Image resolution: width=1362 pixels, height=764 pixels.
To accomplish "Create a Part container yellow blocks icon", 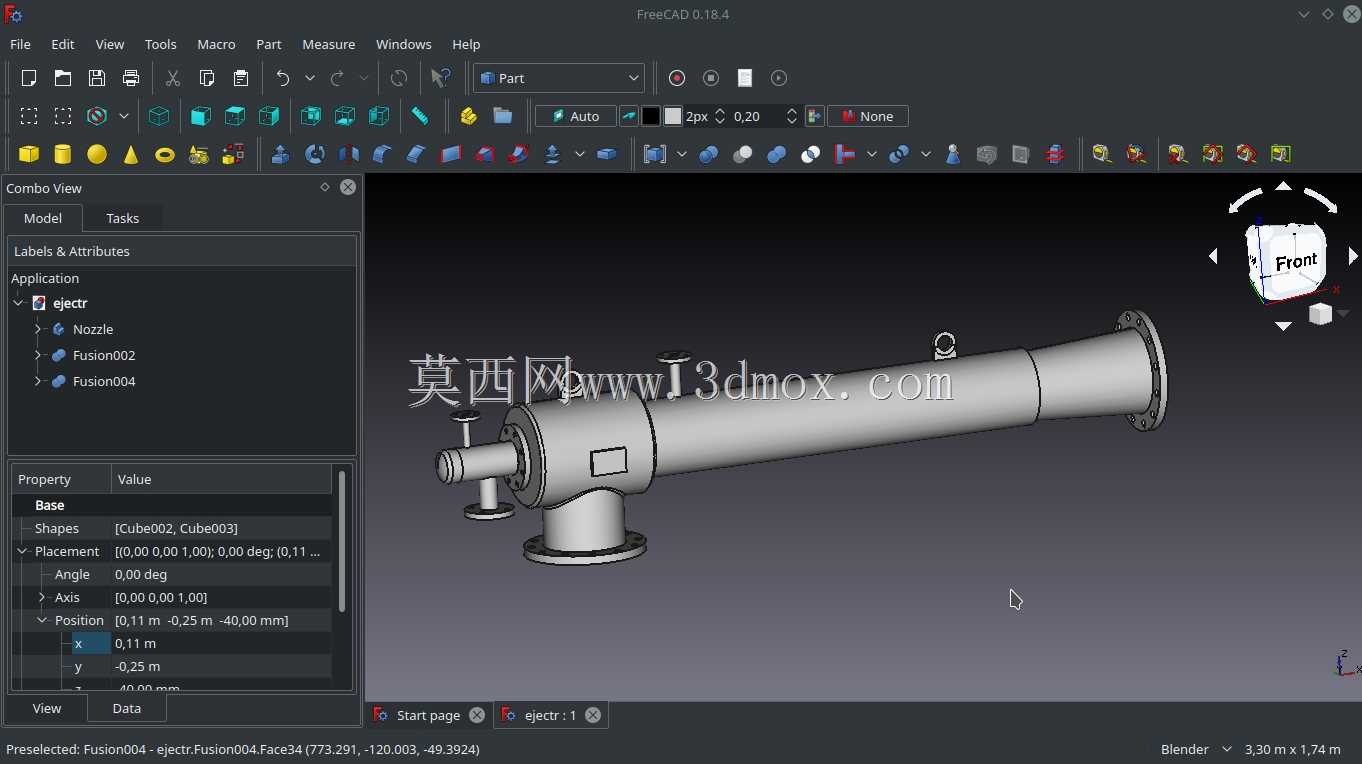I will point(468,116).
